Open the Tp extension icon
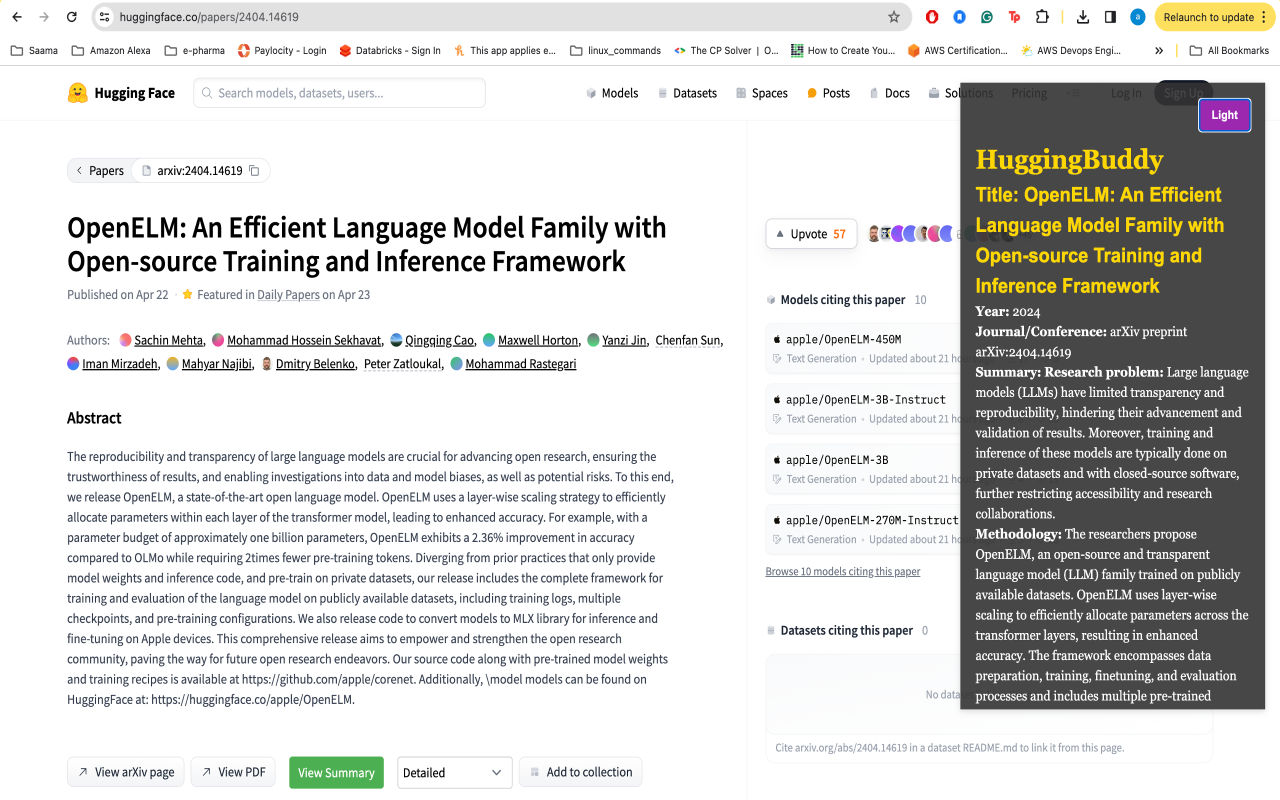The width and height of the screenshot is (1280, 800). (1014, 17)
